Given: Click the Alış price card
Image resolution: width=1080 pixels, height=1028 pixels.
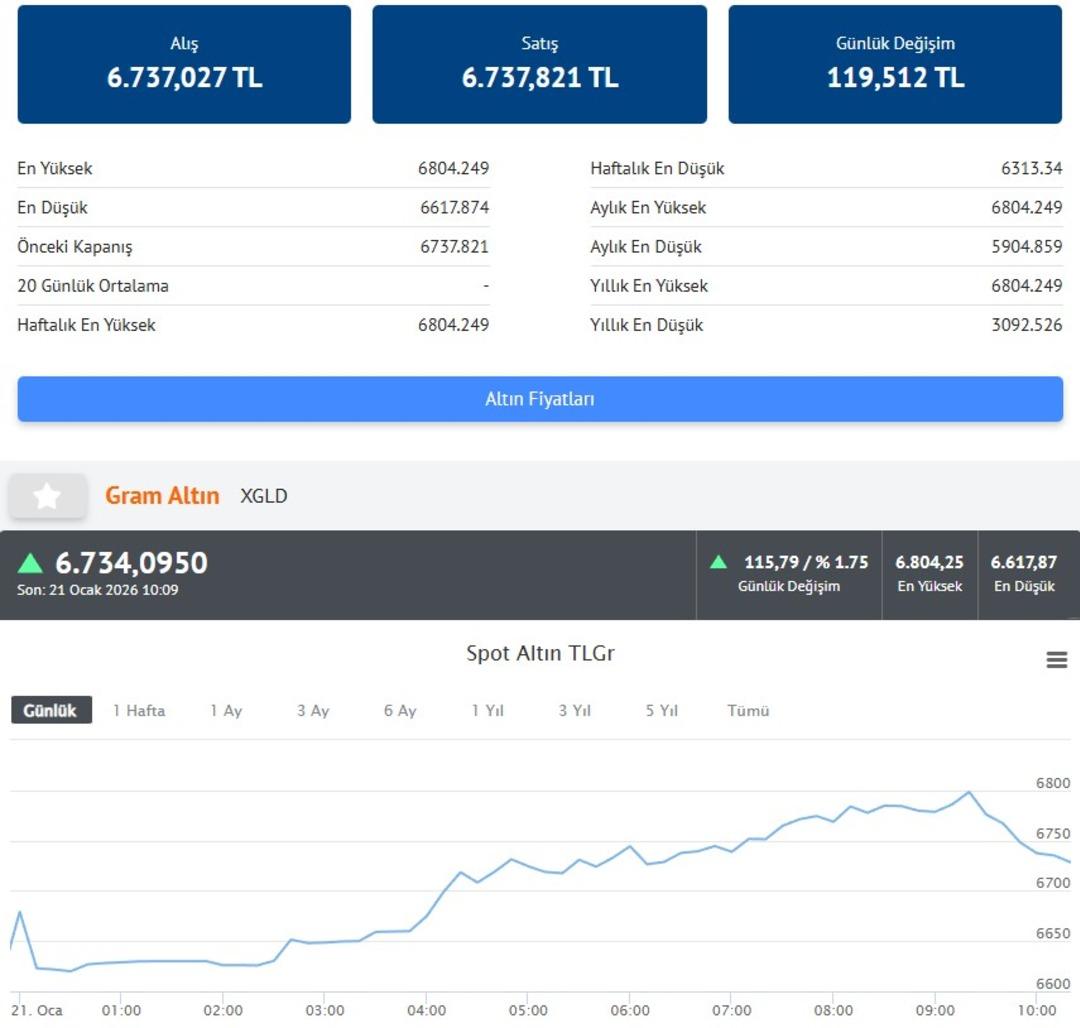Looking at the screenshot, I should 184,64.
